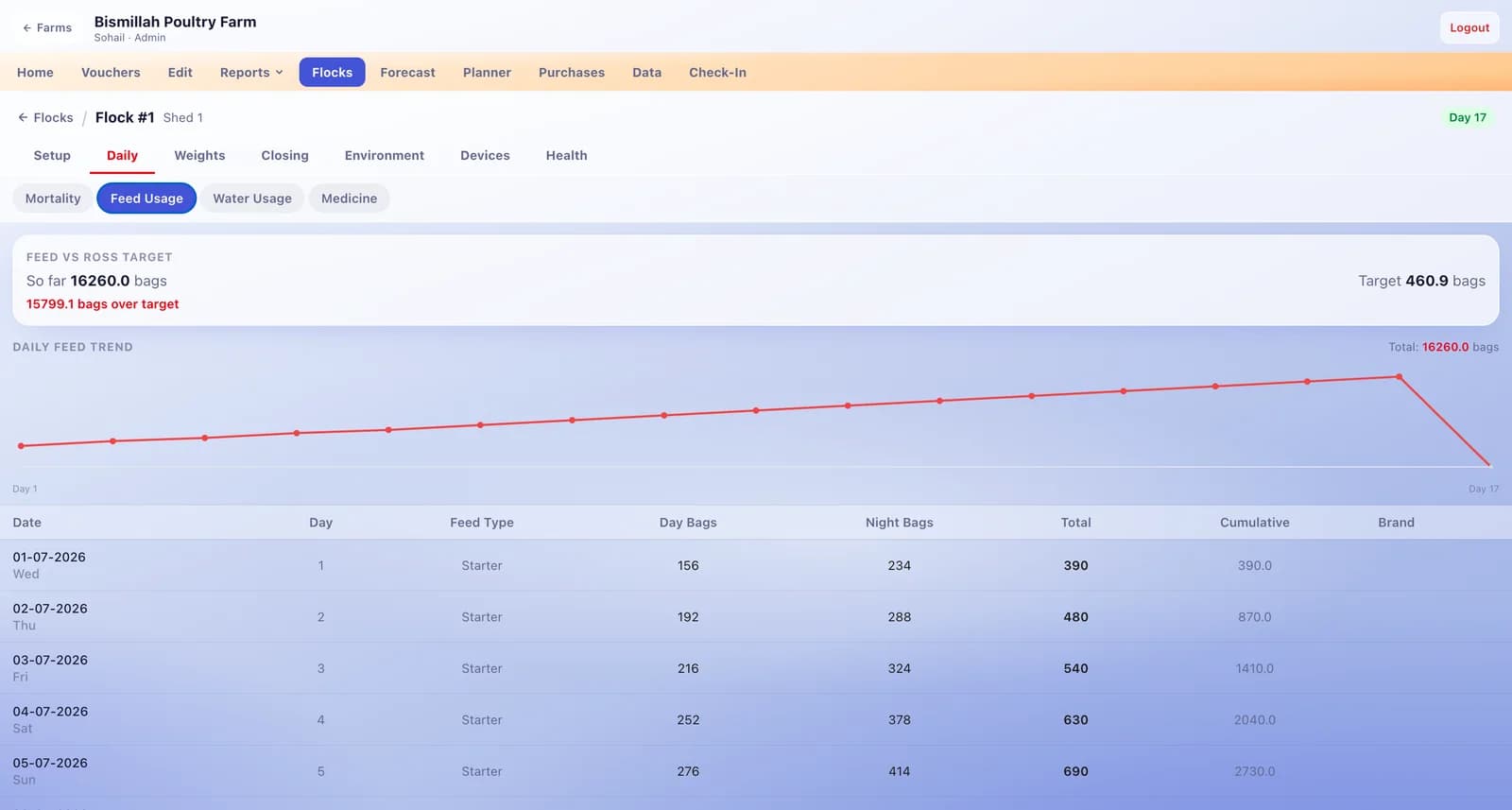The height and width of the screenshot is (810, 1512).
Task: Switch to the Environment tab
Action: coord(384,156)
